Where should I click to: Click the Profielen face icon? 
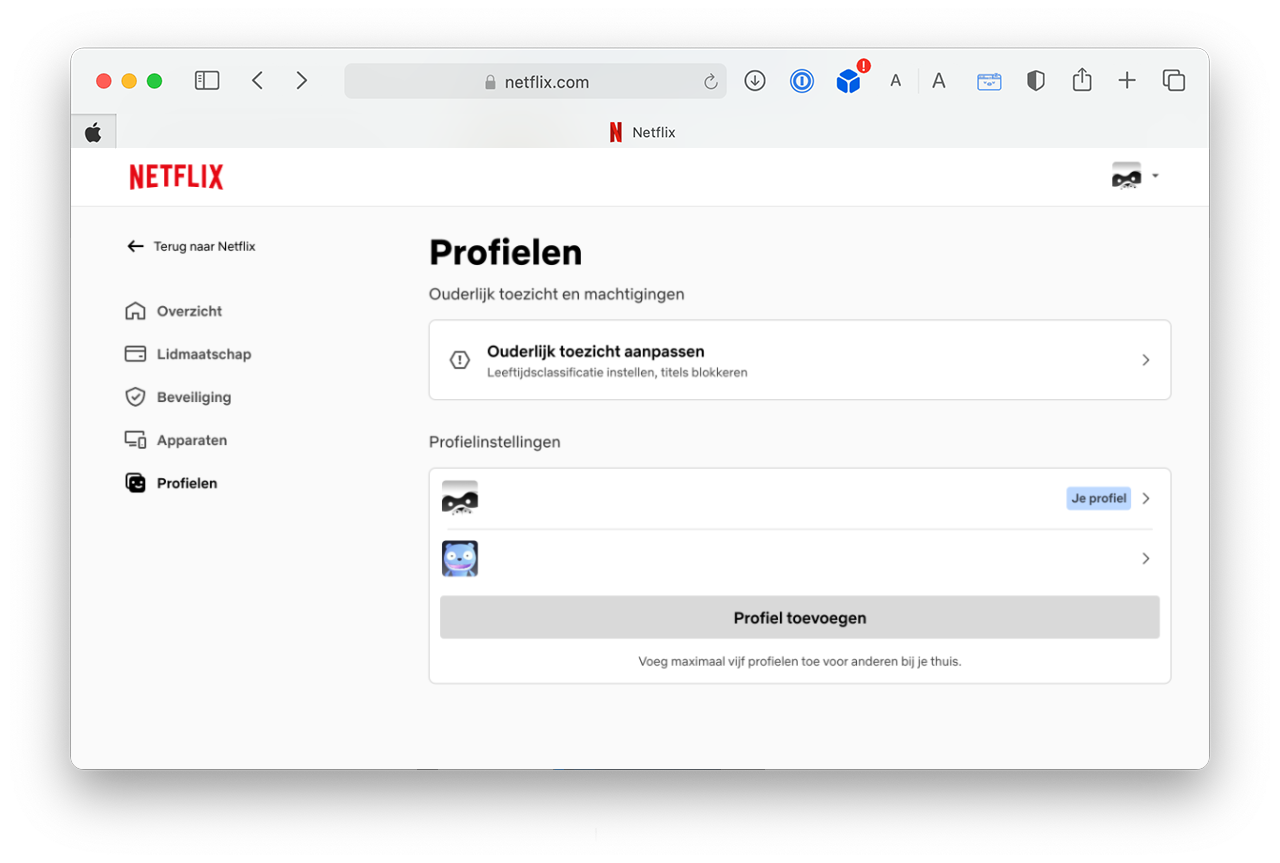tap(135, 483)
